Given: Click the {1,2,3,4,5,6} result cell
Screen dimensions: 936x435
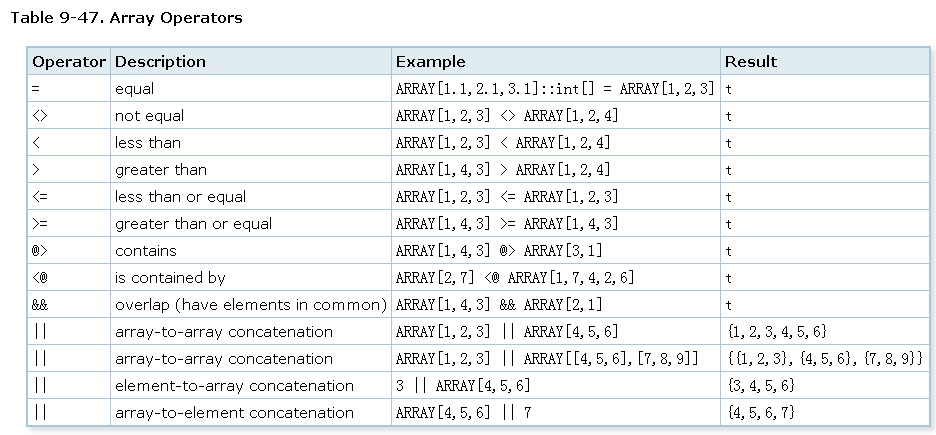Looking at the screenshot, I should [776, 332].
